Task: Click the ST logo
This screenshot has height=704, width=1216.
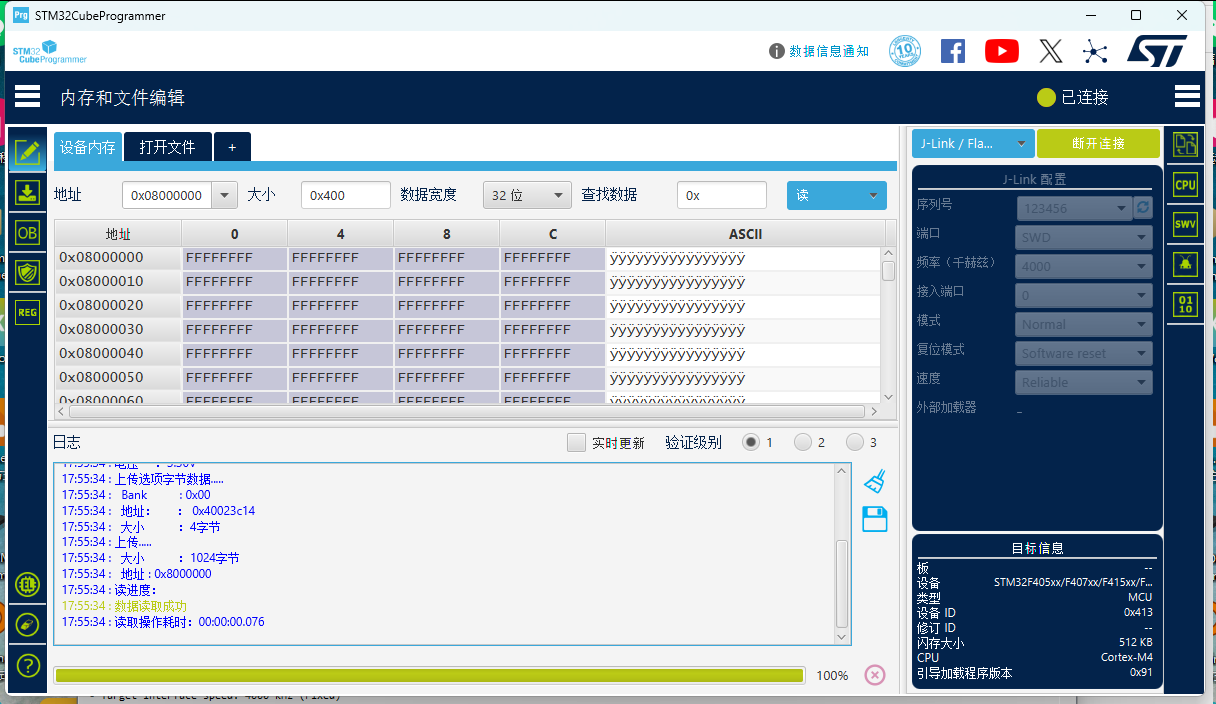Action: tap(1157, 51)
